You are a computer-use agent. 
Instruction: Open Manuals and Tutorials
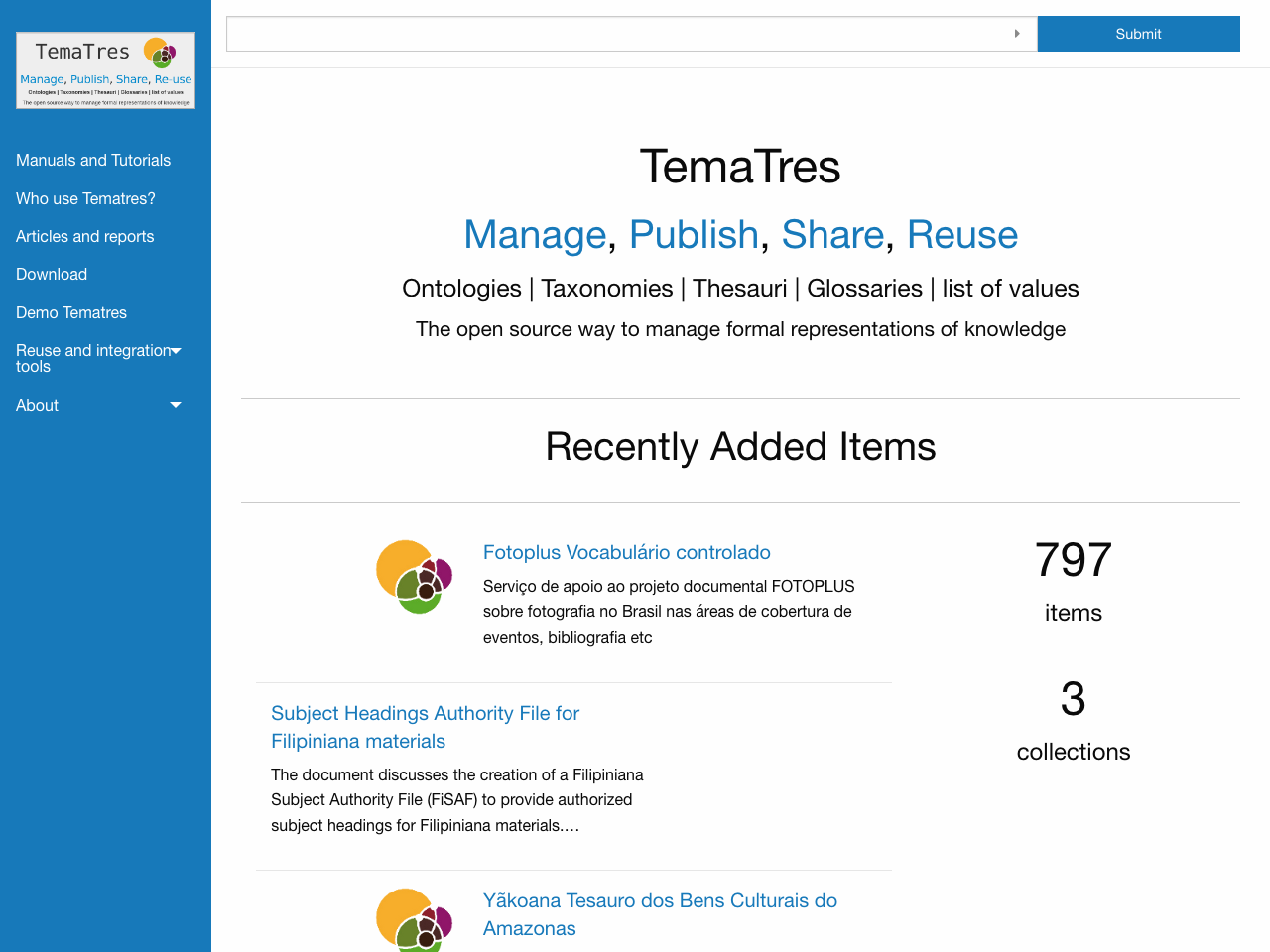coord(92,160)
